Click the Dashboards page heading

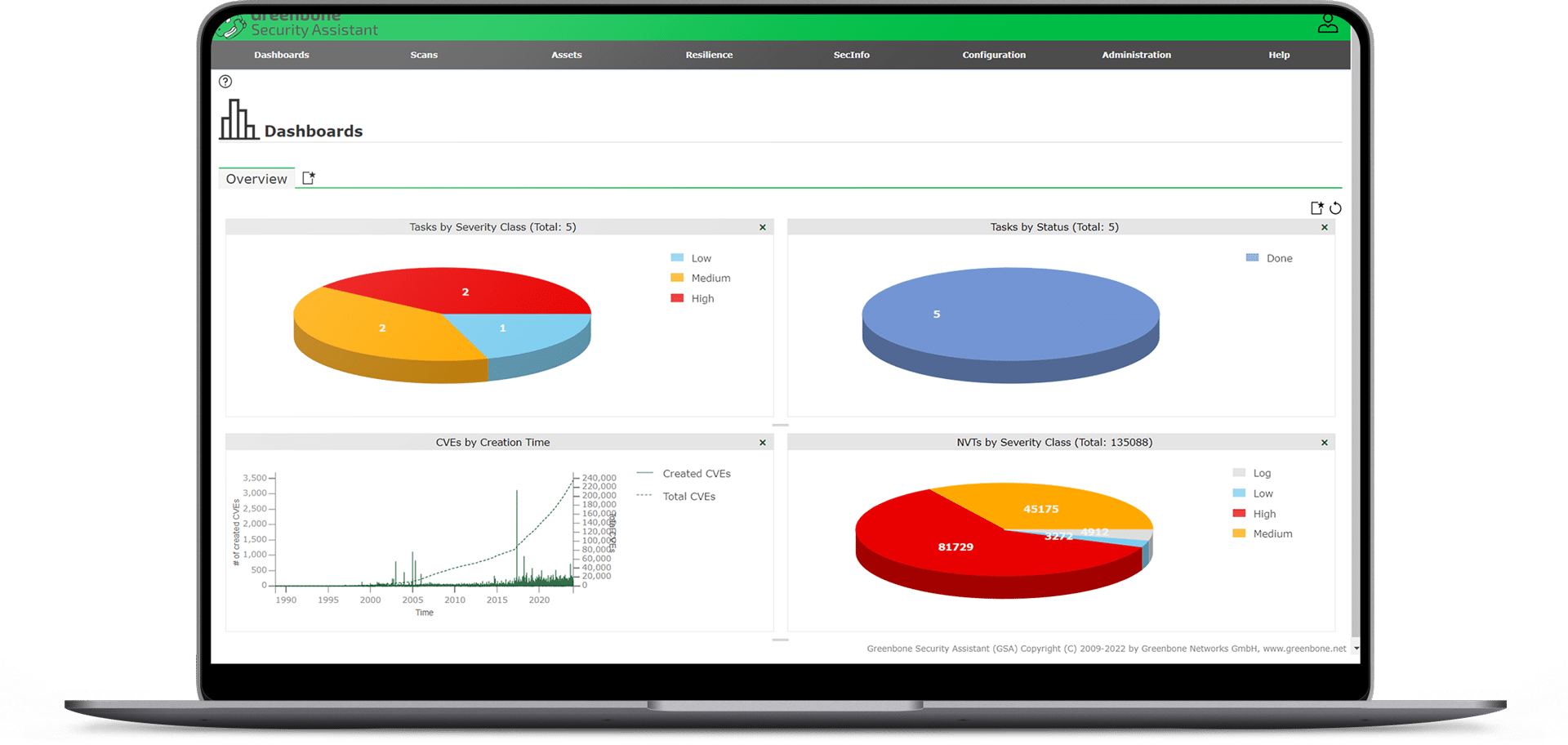point(314,132)
